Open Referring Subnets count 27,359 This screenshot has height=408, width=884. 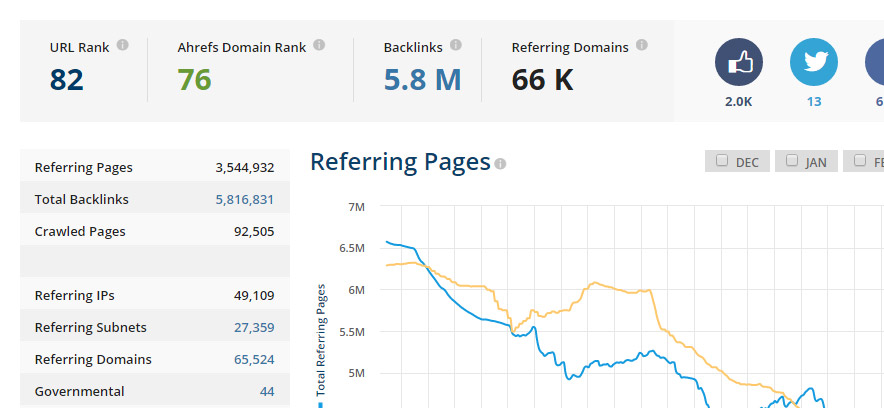point(252,328)
